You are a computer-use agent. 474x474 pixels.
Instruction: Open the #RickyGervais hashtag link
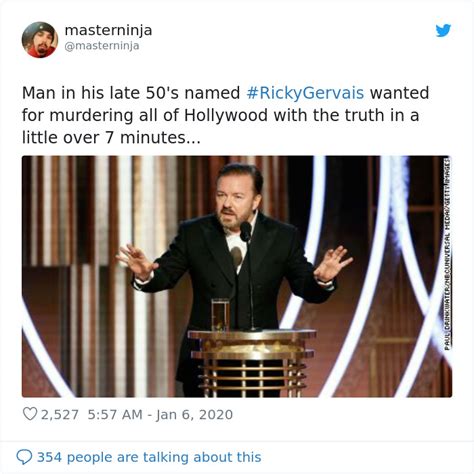(x=305, y=93)
